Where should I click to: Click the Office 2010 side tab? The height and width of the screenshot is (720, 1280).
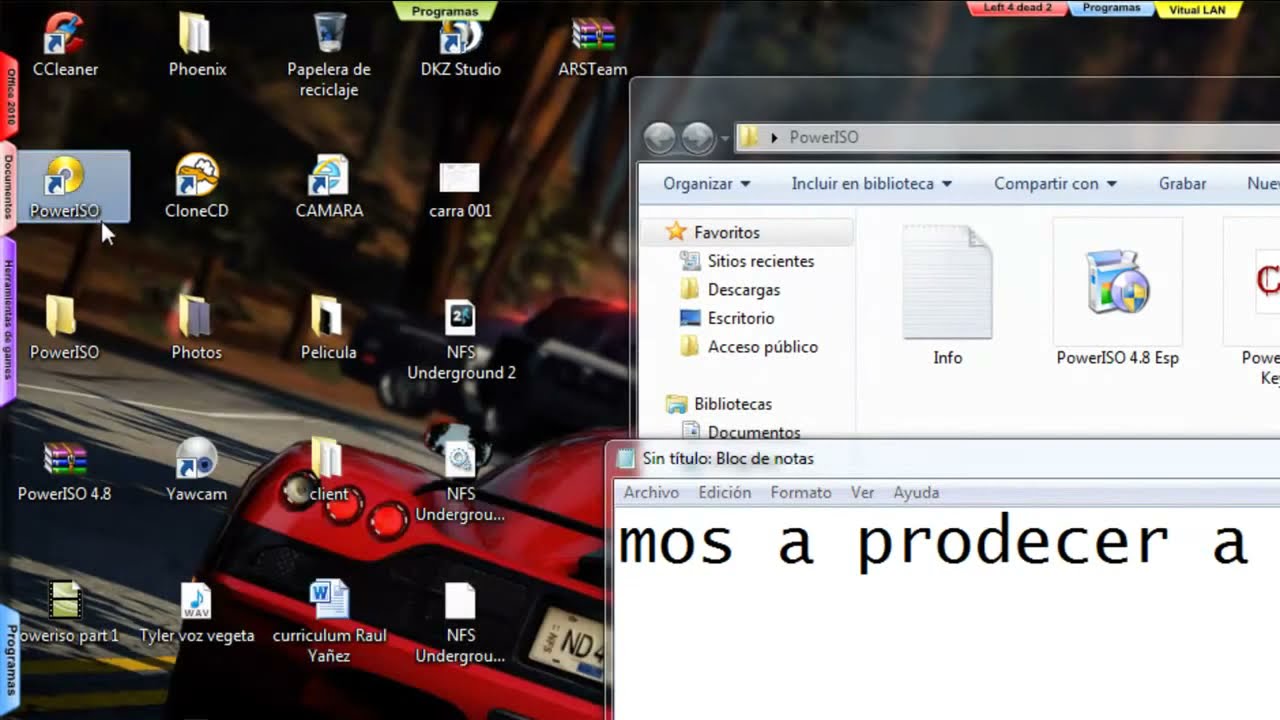tap(9, 97)
